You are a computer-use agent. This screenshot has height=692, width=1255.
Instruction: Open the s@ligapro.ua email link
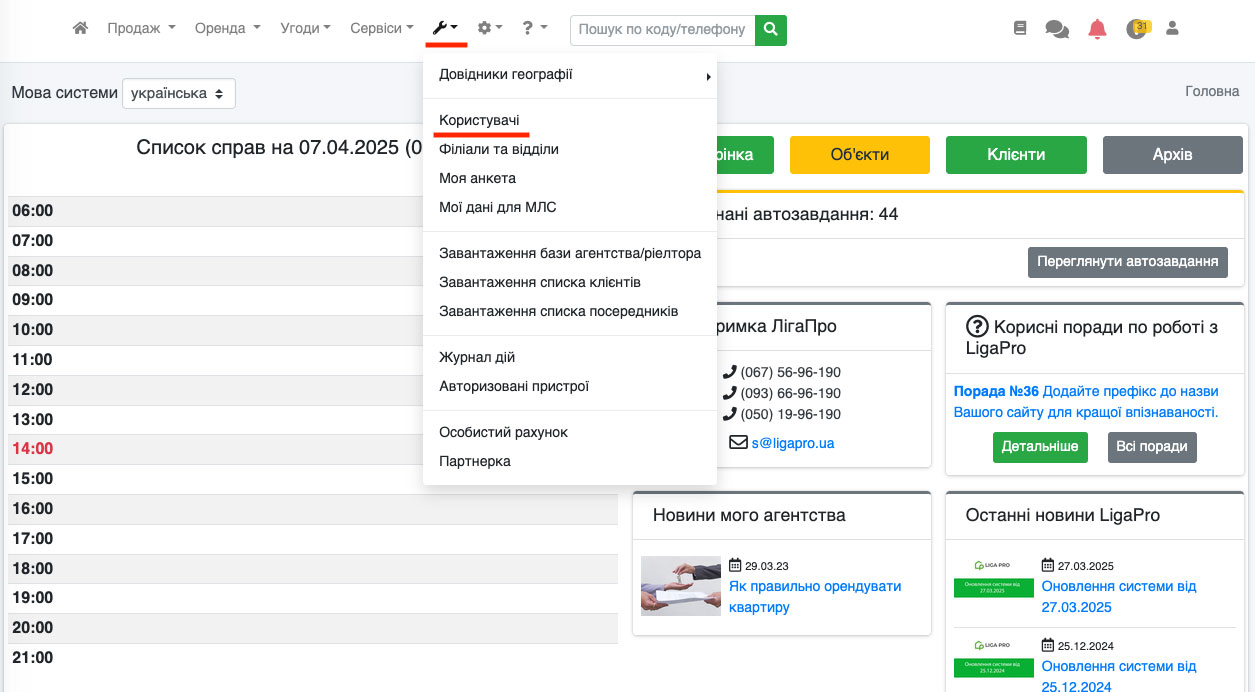pyautogui.click(x=792, y=443)
